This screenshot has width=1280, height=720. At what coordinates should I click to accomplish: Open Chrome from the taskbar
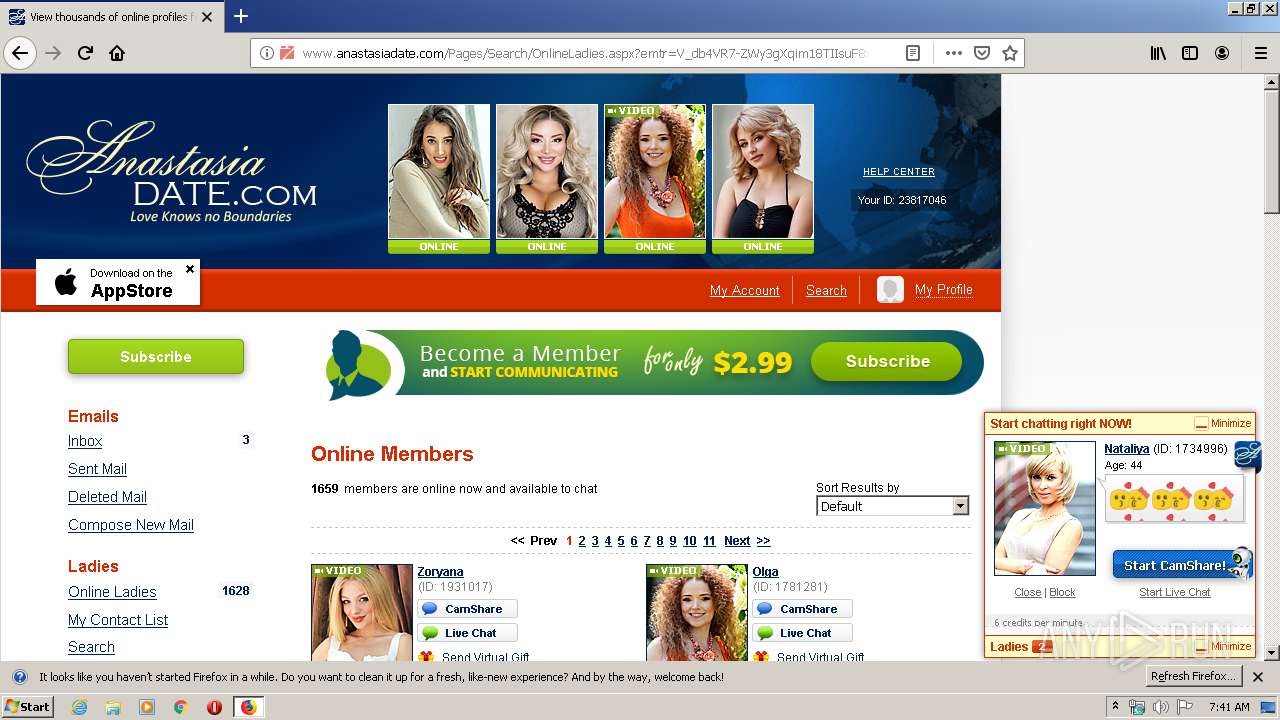tap(180, 707)
